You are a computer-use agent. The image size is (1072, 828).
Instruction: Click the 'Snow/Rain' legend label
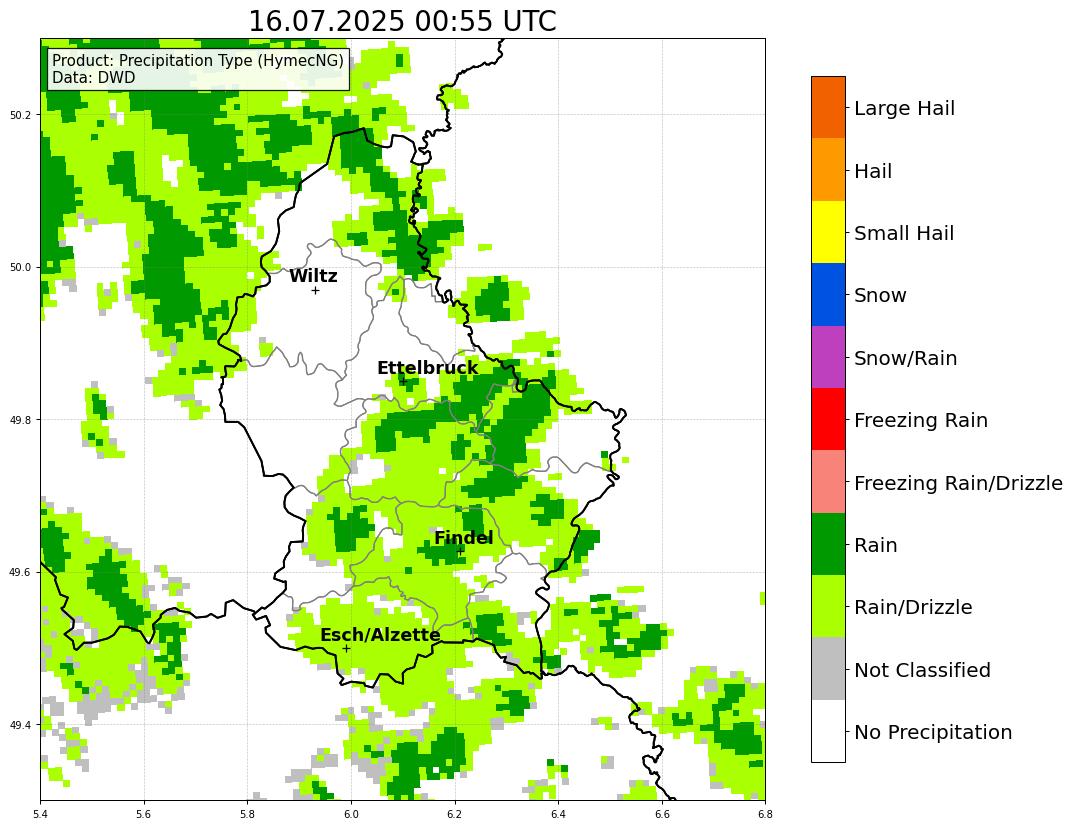[x=905, y=358]
